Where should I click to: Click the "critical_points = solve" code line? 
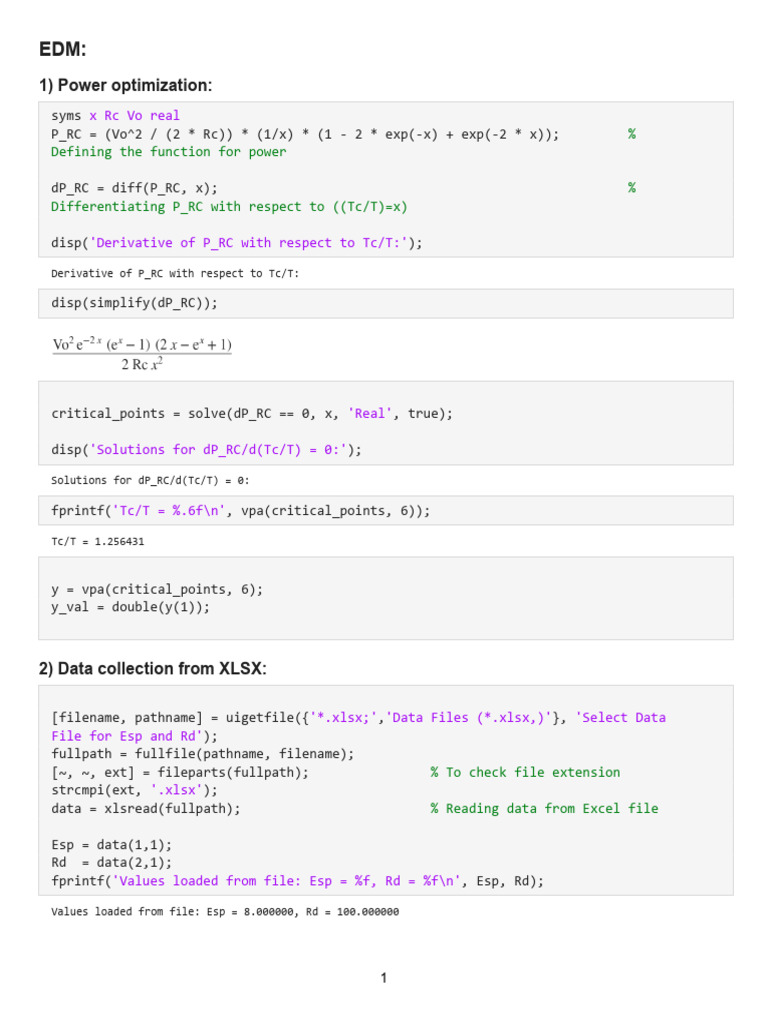pos(251,413)
